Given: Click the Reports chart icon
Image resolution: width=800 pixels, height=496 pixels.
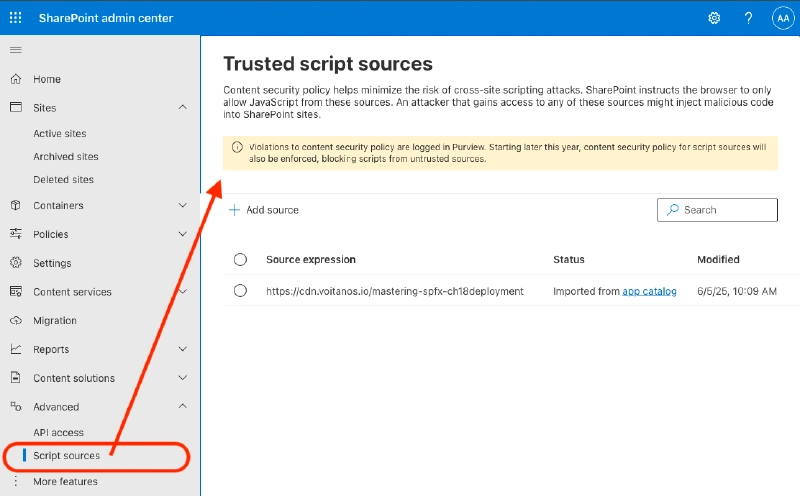Looking at the screenshot, I should 16,349.
